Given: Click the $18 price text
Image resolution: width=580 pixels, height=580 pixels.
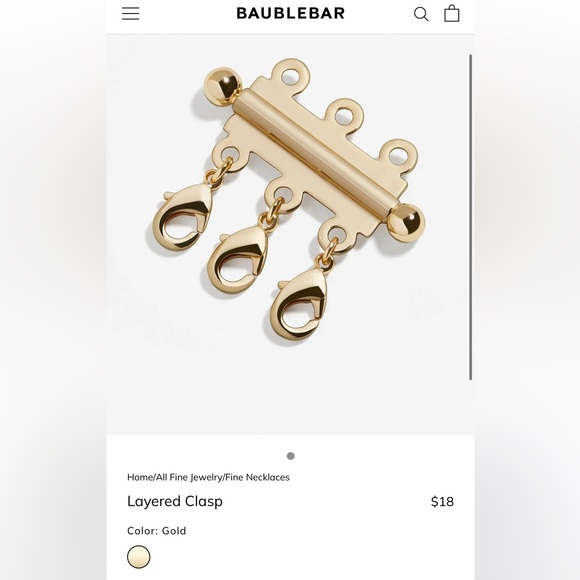Looking at the screenshot, I should pyautogui.click(x=442, y=502).
